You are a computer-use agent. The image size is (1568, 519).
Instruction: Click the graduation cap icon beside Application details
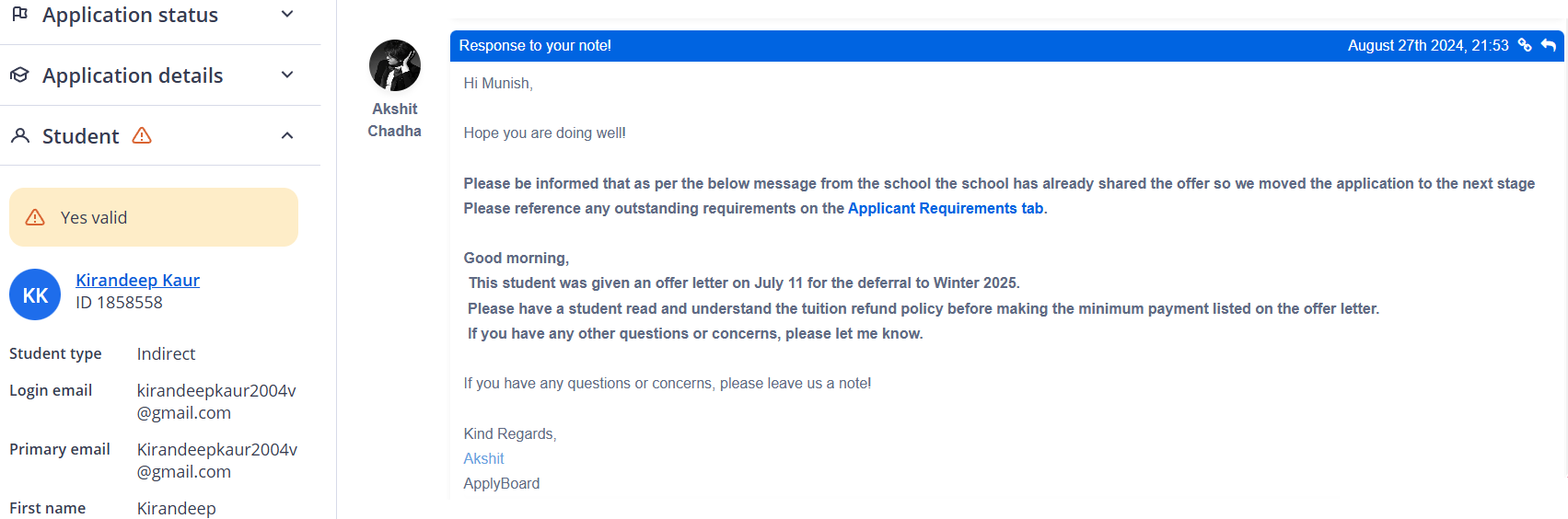click(x=19, y=75)
